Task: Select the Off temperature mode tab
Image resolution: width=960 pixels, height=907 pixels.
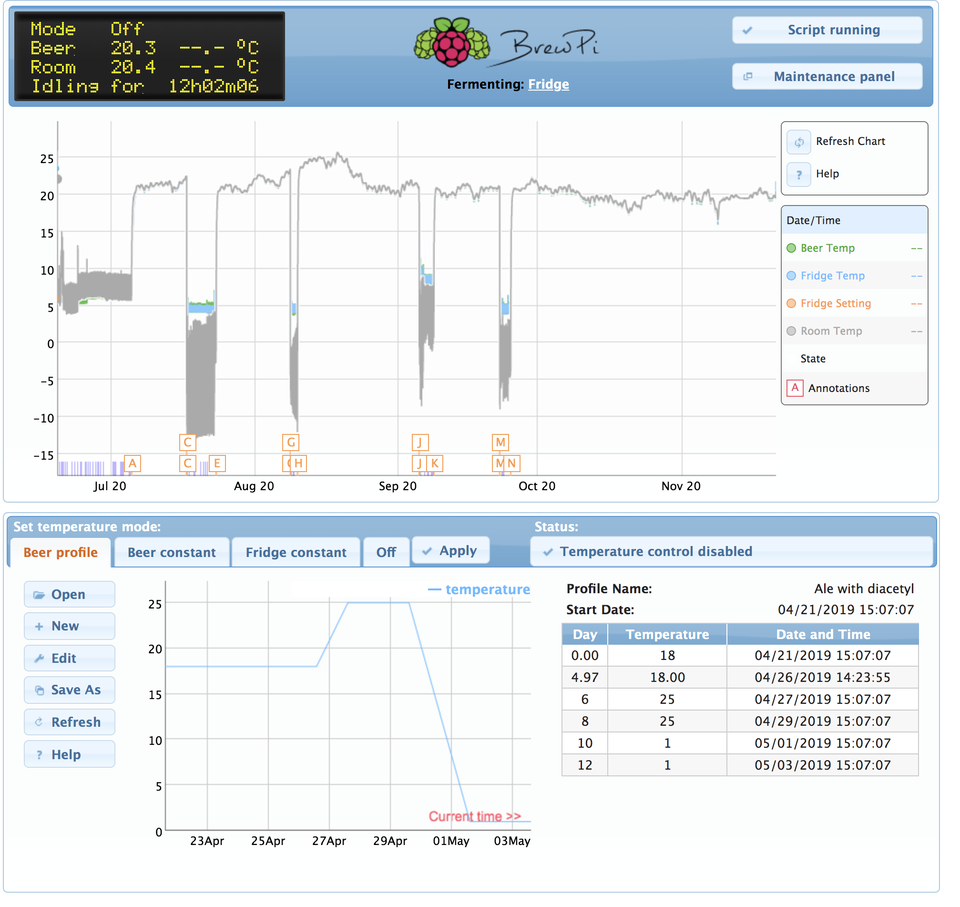Action: pos(386,553)
